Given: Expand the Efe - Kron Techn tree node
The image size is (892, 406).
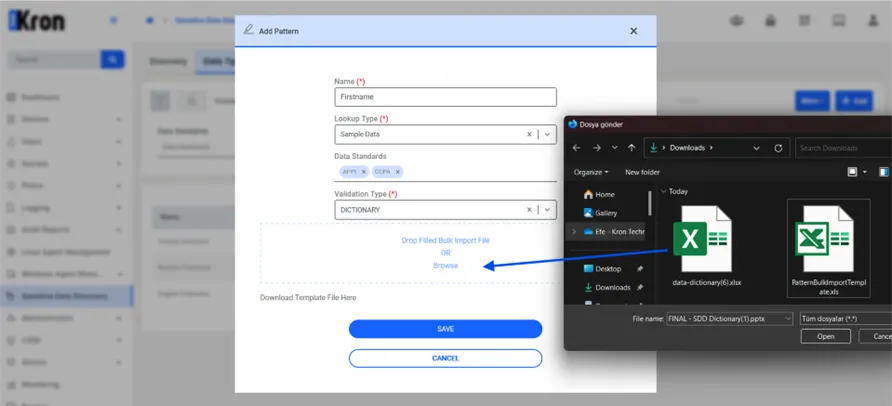Looking at the screenshot, I should 574,231.
